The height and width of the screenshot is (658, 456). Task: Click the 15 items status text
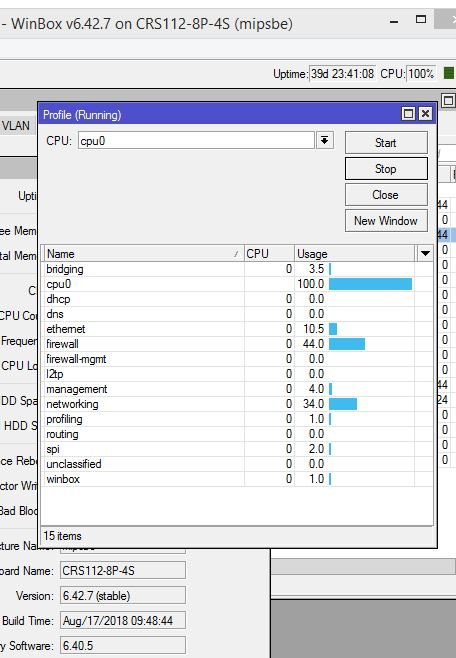point(62,536)
